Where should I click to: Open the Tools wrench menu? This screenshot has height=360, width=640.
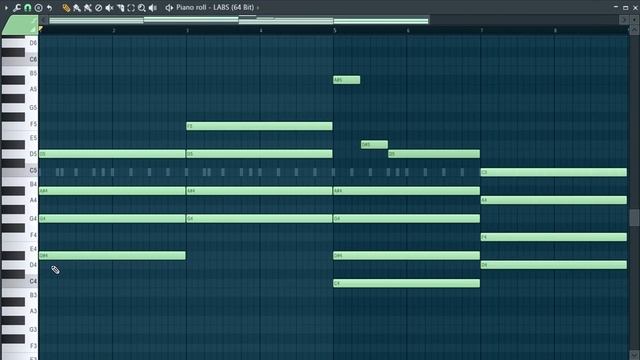coord(17,8)
